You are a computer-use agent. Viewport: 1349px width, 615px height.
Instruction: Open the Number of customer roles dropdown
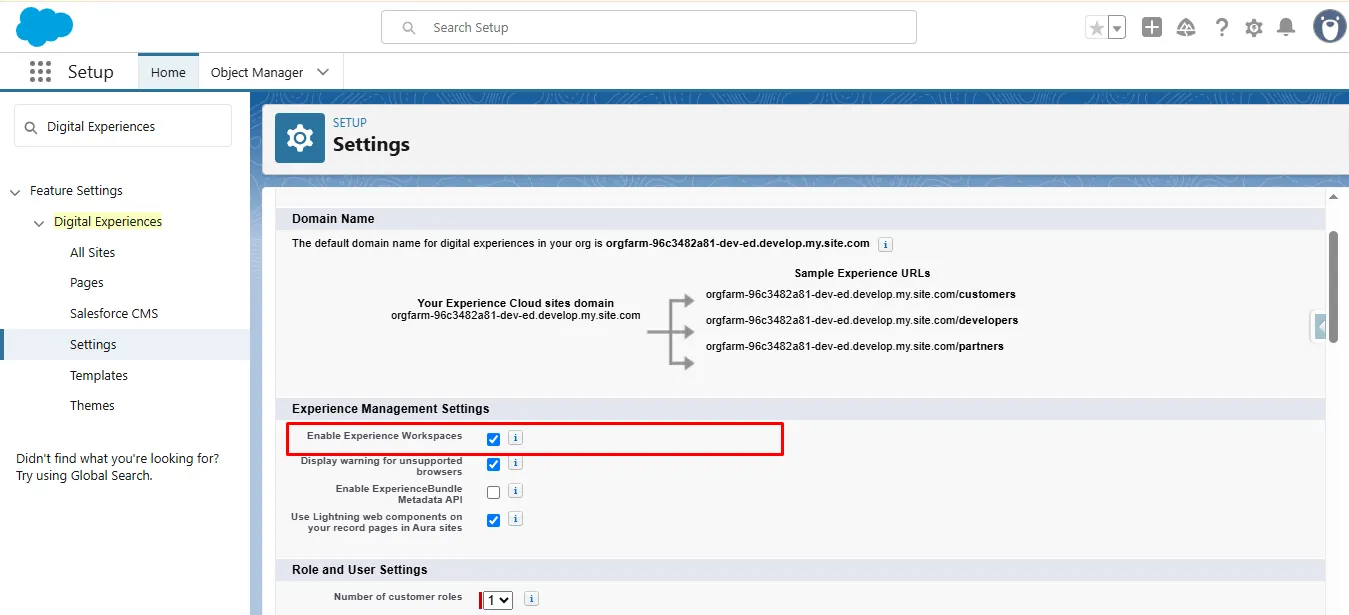pos(498,600)
